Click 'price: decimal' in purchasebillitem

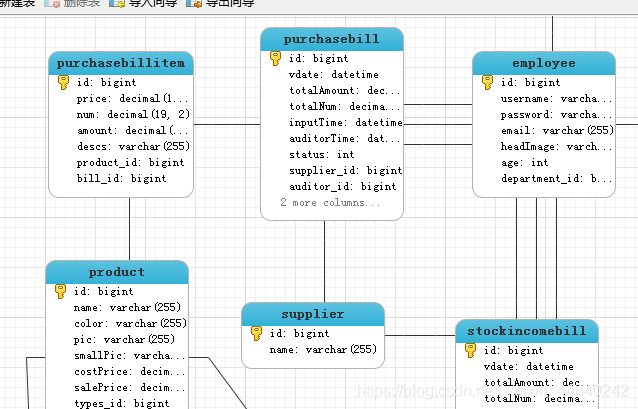pos(133,98)
